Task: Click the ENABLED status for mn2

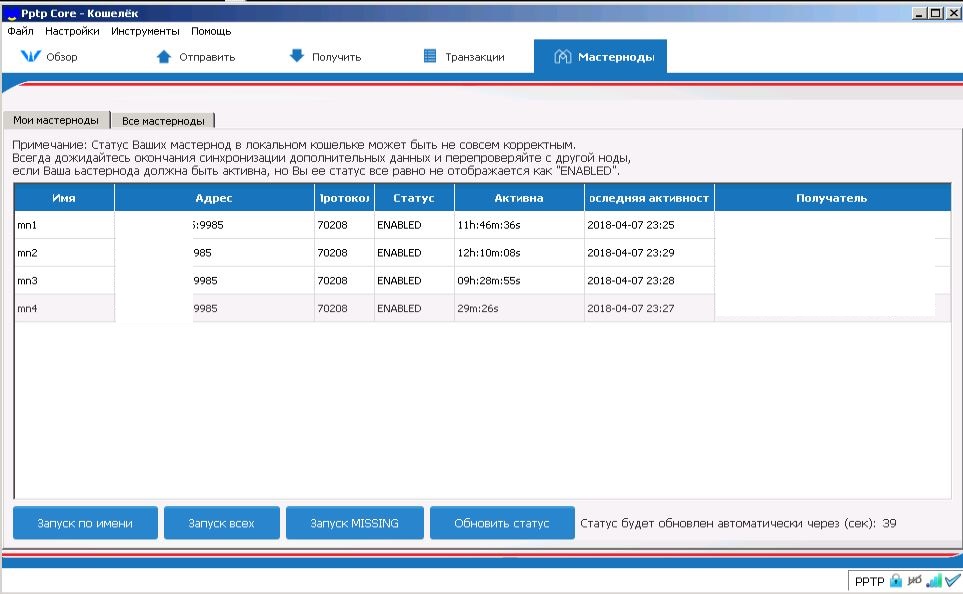Action: point(399,252)
